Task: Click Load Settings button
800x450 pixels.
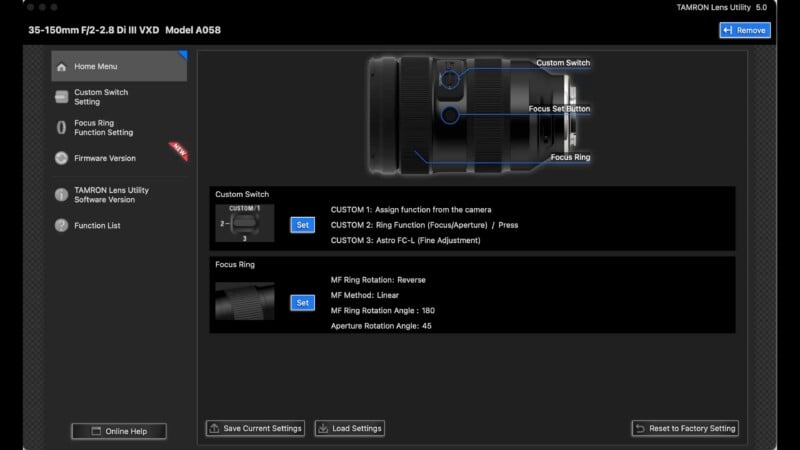Action: [x=349, y=428]
